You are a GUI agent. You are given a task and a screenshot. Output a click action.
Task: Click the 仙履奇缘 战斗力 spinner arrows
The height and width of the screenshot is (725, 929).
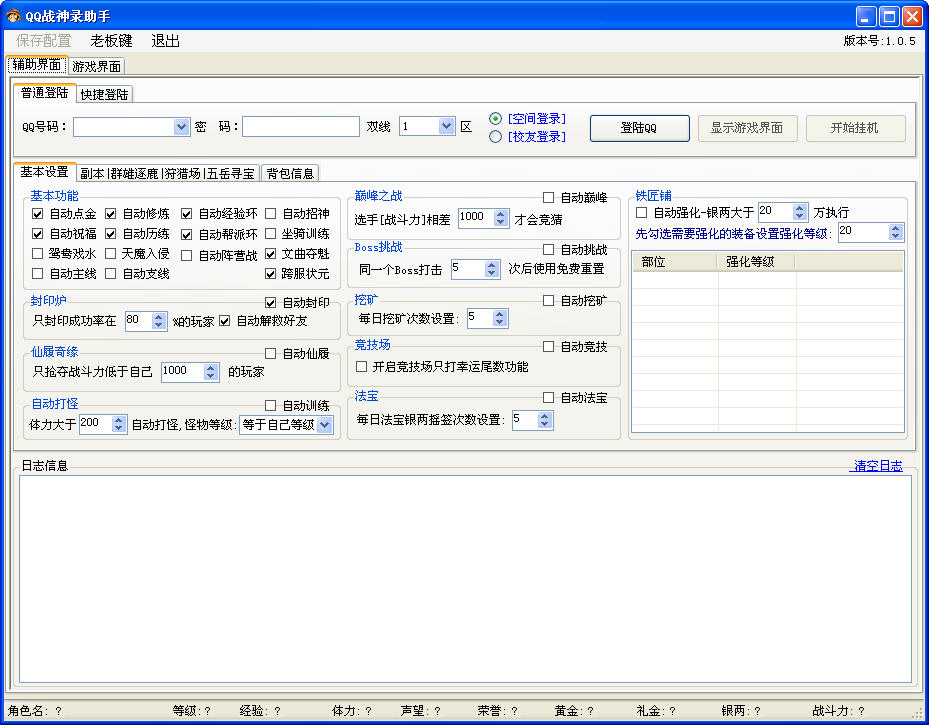[211, 372]
